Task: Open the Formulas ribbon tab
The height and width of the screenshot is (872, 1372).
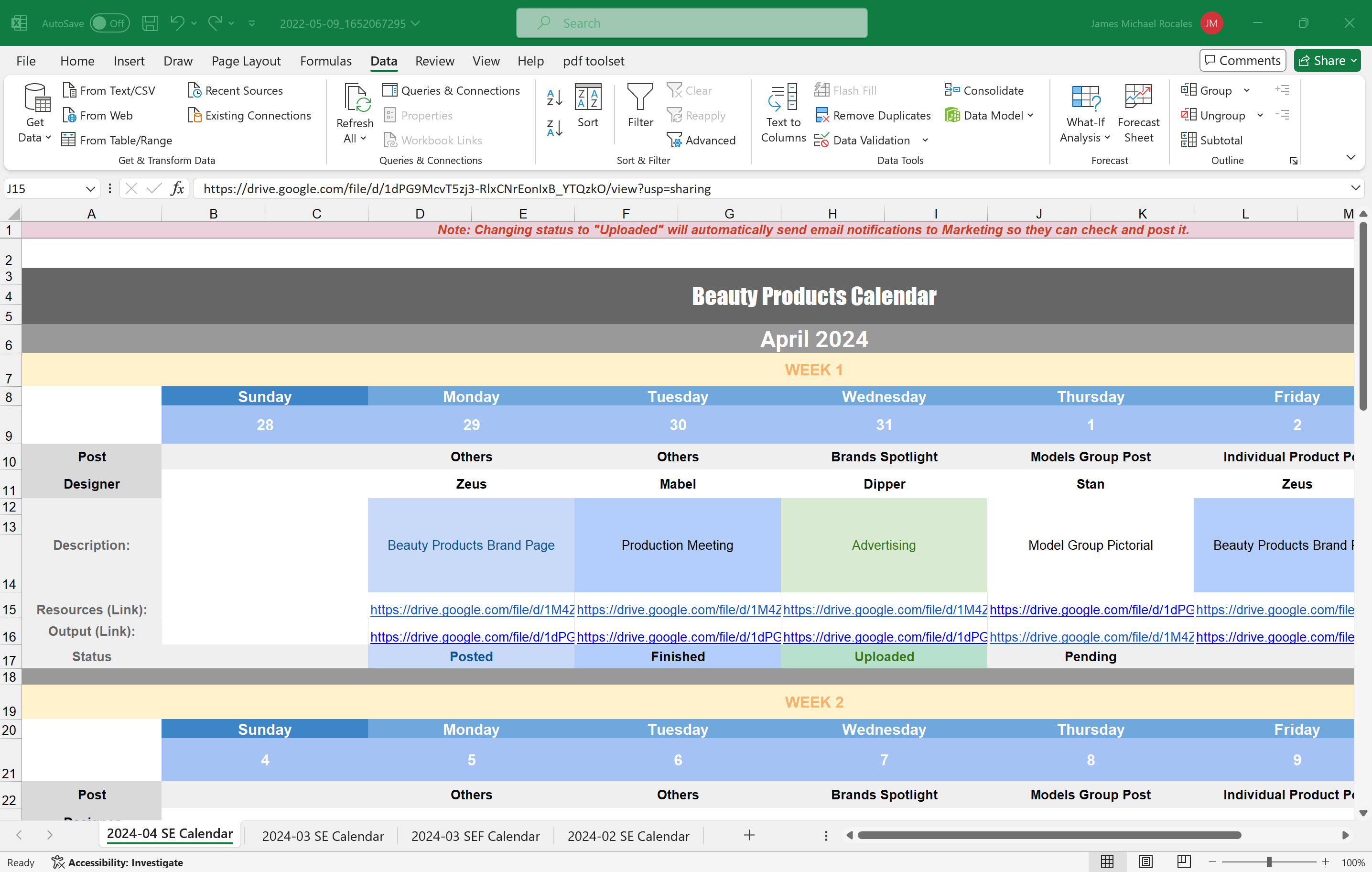Action: pos(325,61)
